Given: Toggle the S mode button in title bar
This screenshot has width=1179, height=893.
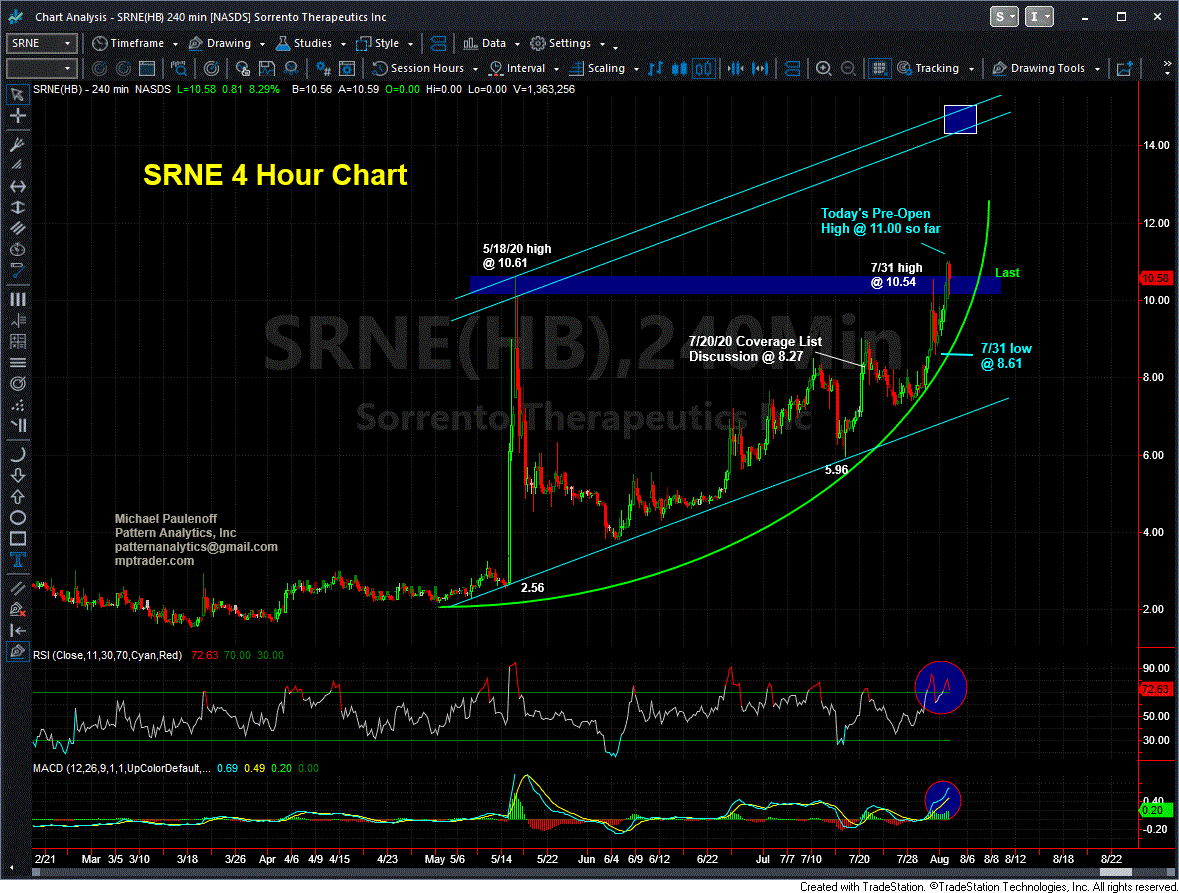Looking at the screenshot, I should tap(1004, 17).
